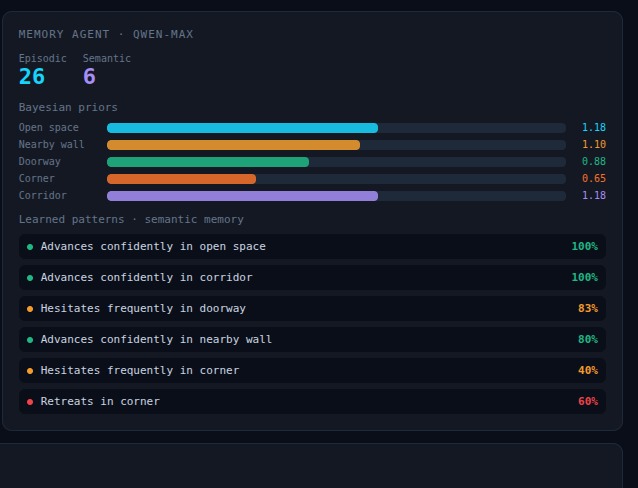Click the green dot beside open space pattern

(30, 247)
